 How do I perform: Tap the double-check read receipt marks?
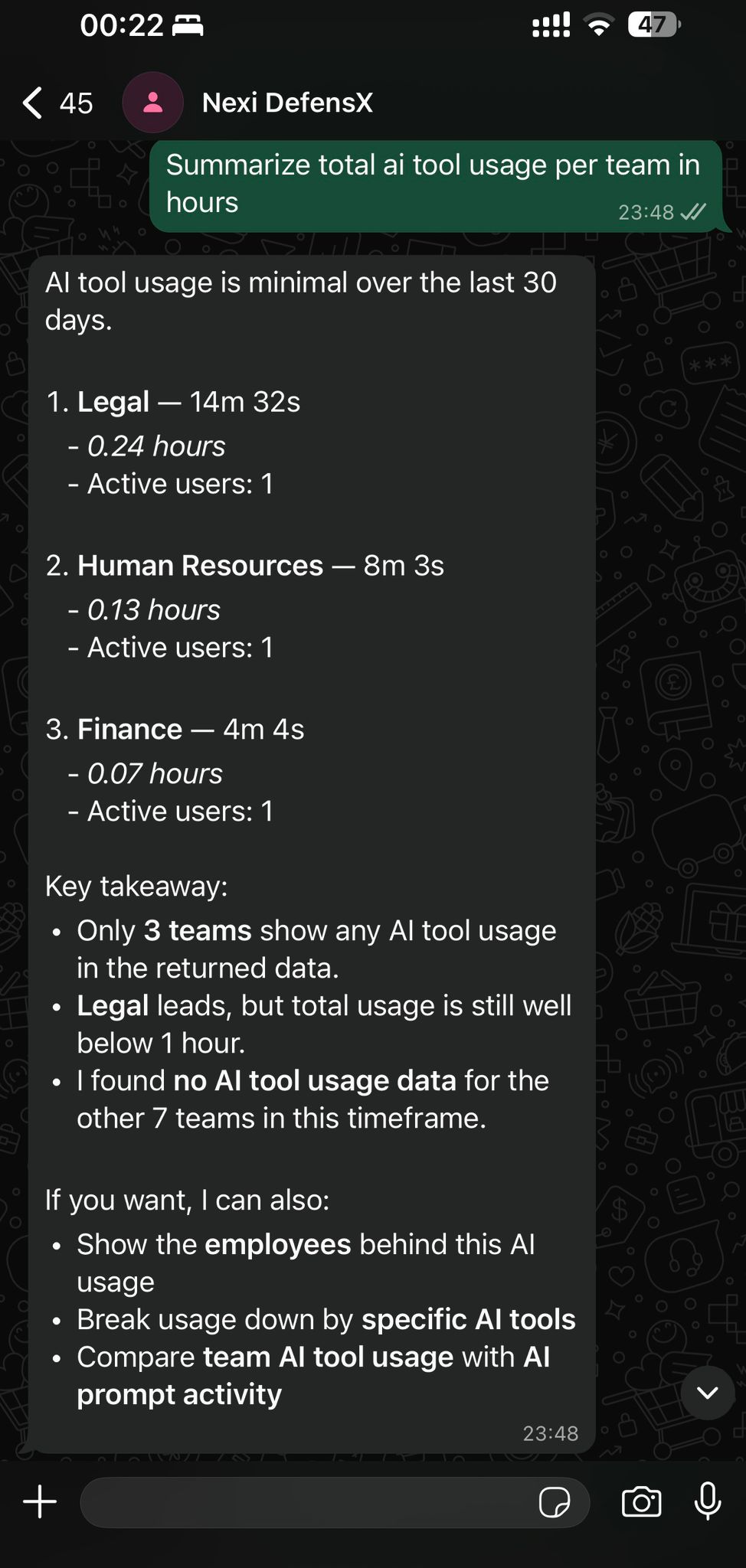click(693, 212)
